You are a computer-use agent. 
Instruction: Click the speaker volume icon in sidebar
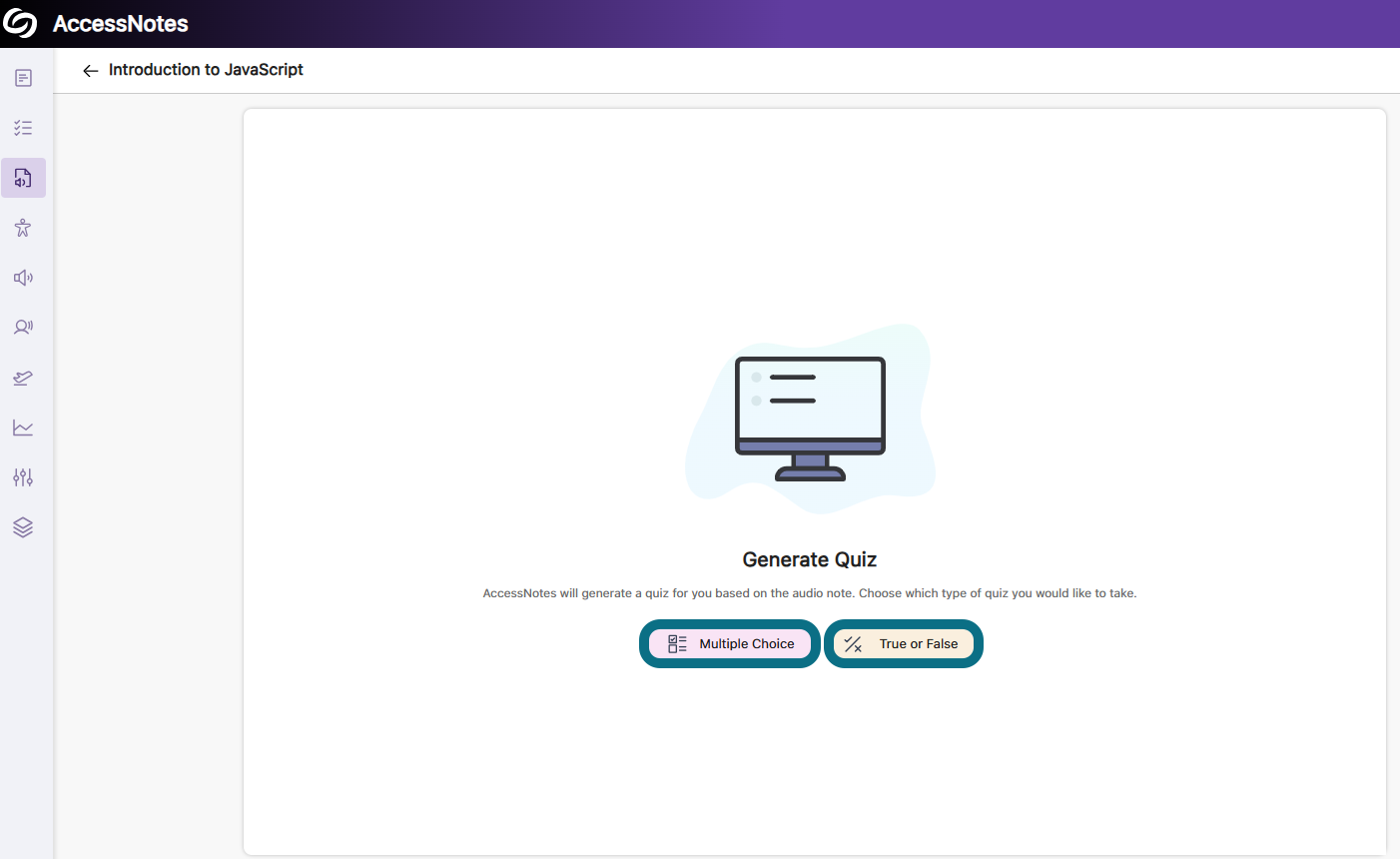pyautogui.click(x=23, y=278)
